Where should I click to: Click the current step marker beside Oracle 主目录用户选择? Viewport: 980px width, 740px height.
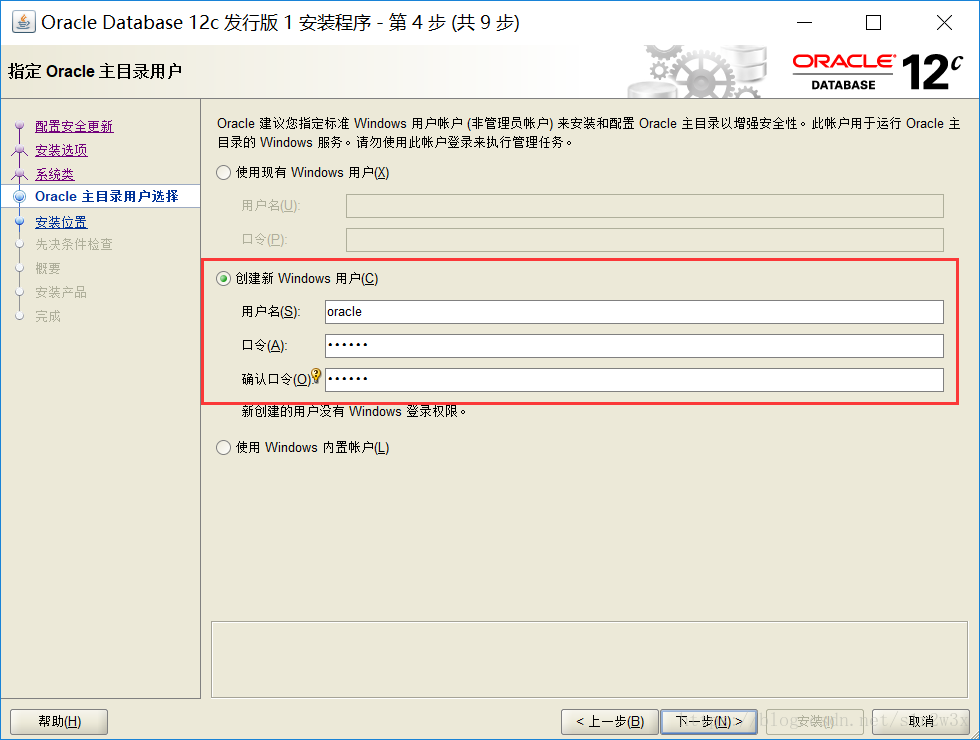point(19,196)
